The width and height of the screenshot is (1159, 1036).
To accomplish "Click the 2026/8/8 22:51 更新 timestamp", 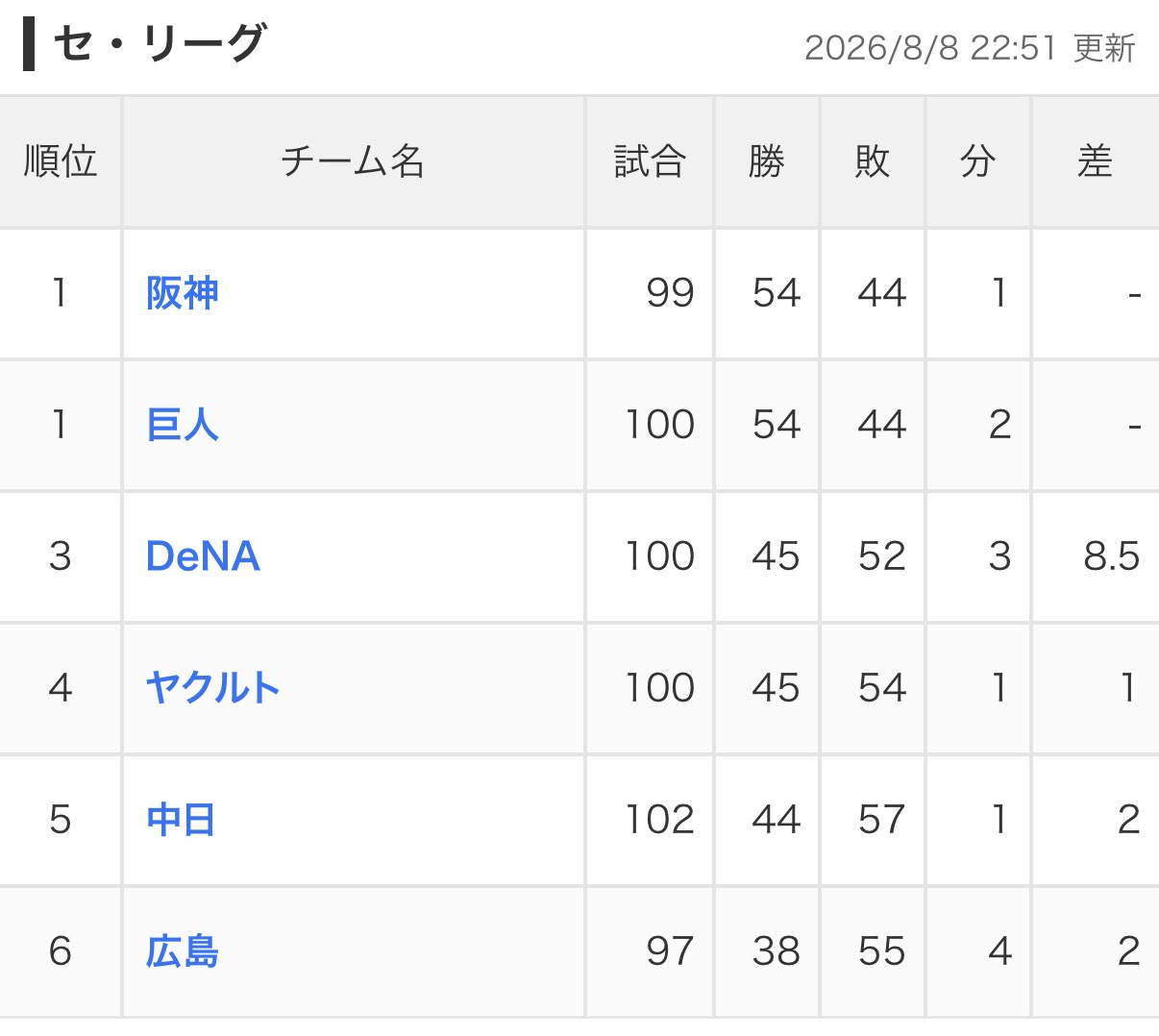I will tap(970, 48).
